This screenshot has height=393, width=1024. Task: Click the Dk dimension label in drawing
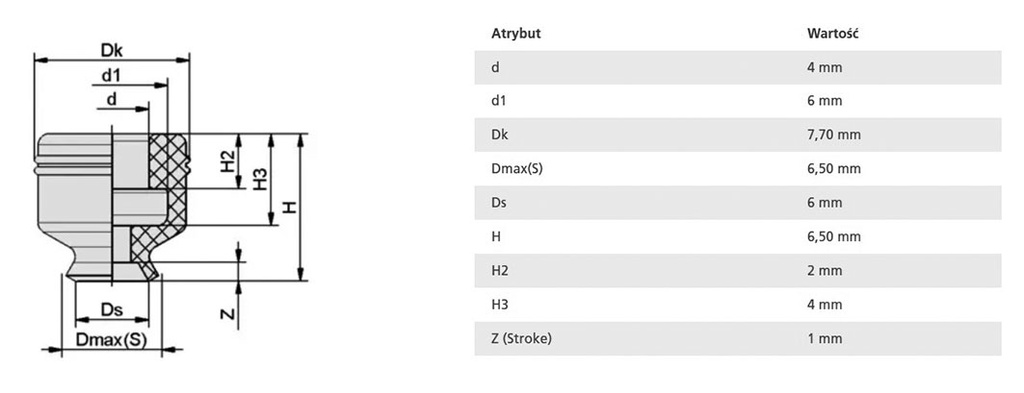click(x=112, y=50)
